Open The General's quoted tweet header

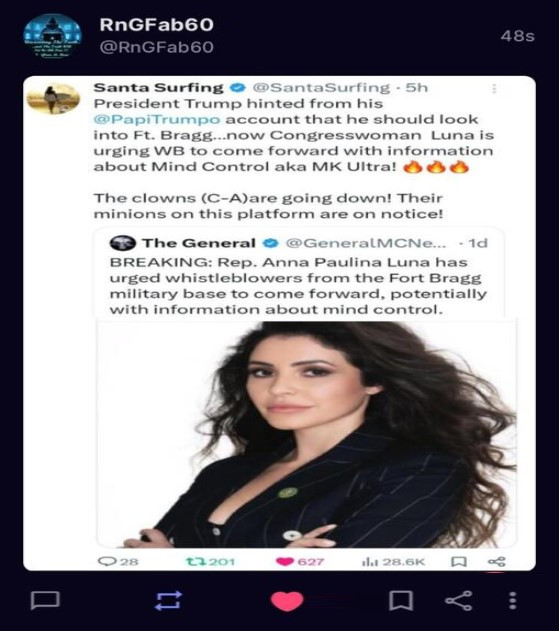pos(298,243)
